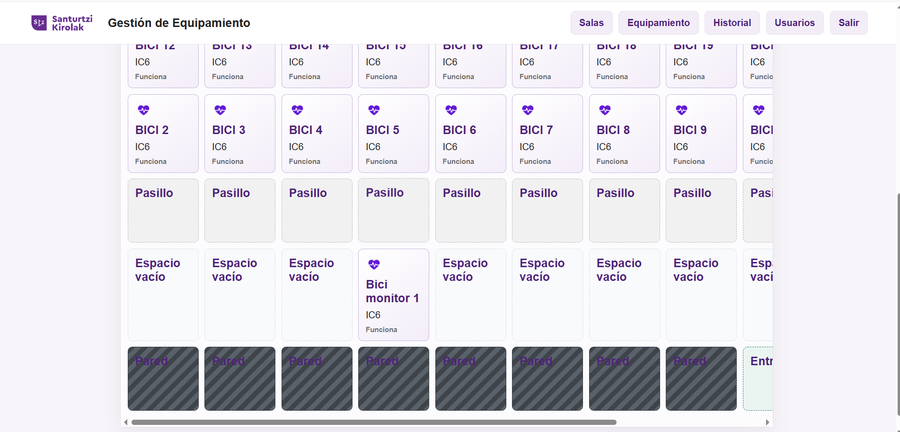Viewport: 900px width, 432px height.
Task: Click the horizontal scrollbar left arrow
Action: pyautogui.click(x=126, y=422)
